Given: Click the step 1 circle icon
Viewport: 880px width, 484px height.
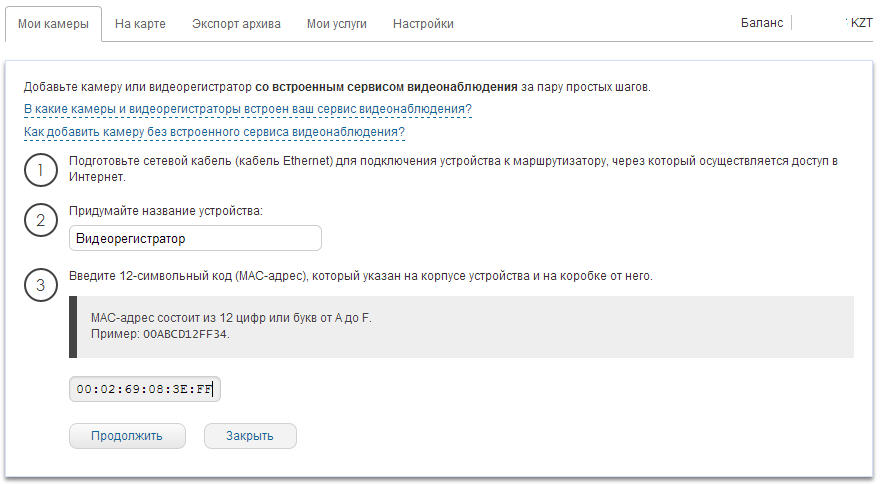Looking at the screenshot, I should point(40,169).
